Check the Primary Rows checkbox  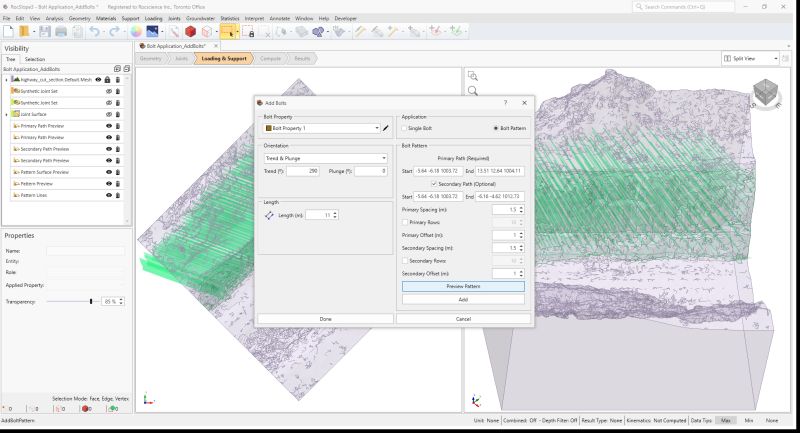pyautogui.click(x=405, y=222)
